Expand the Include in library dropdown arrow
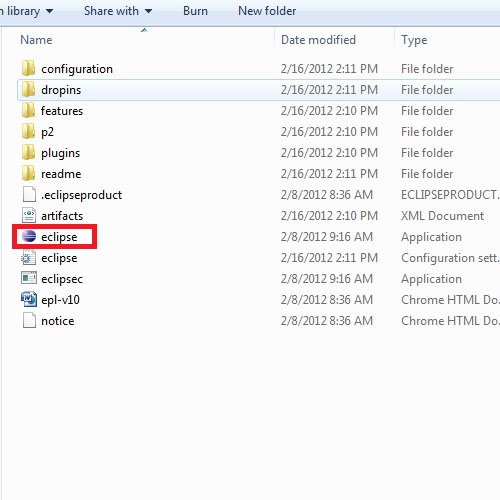The height and width of the screenshot is (500, 500). coord(49,11)
